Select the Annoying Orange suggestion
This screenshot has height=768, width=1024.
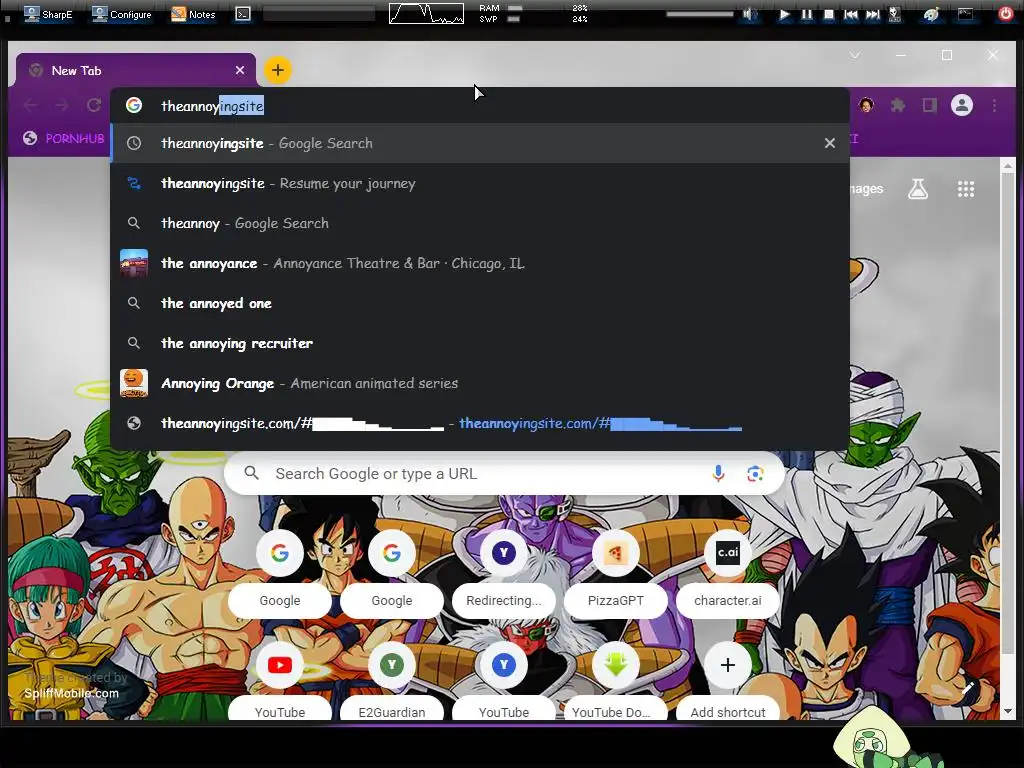480,383
